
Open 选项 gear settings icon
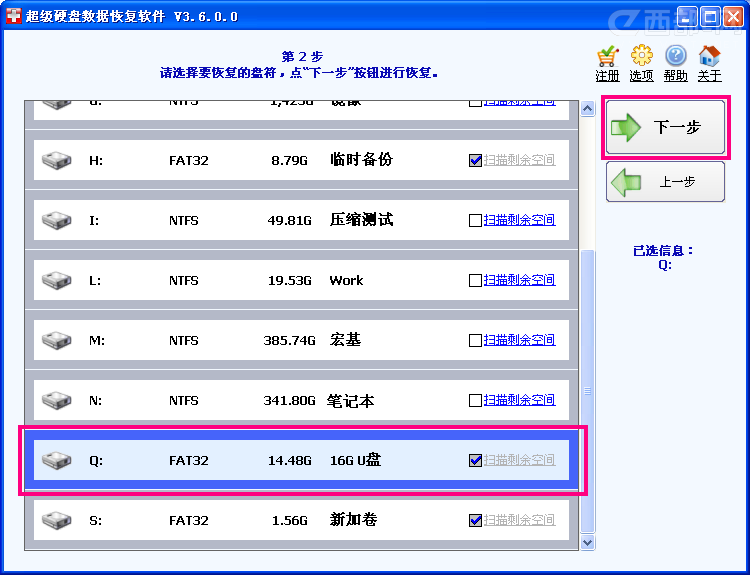coord(641,57)
